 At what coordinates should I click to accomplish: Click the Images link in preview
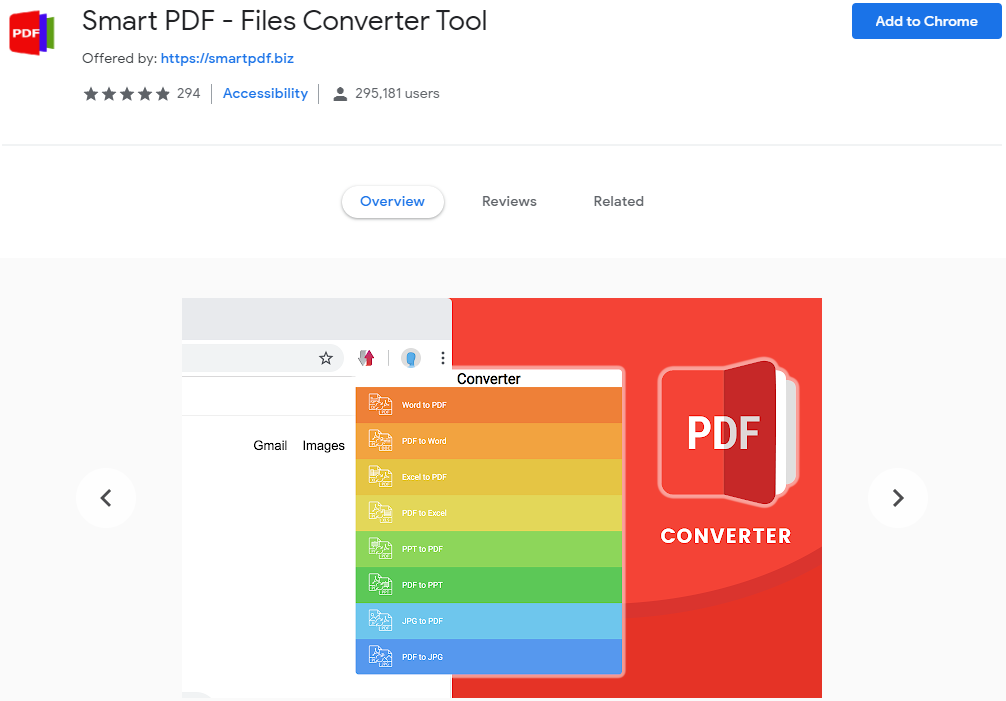(323, 445)
